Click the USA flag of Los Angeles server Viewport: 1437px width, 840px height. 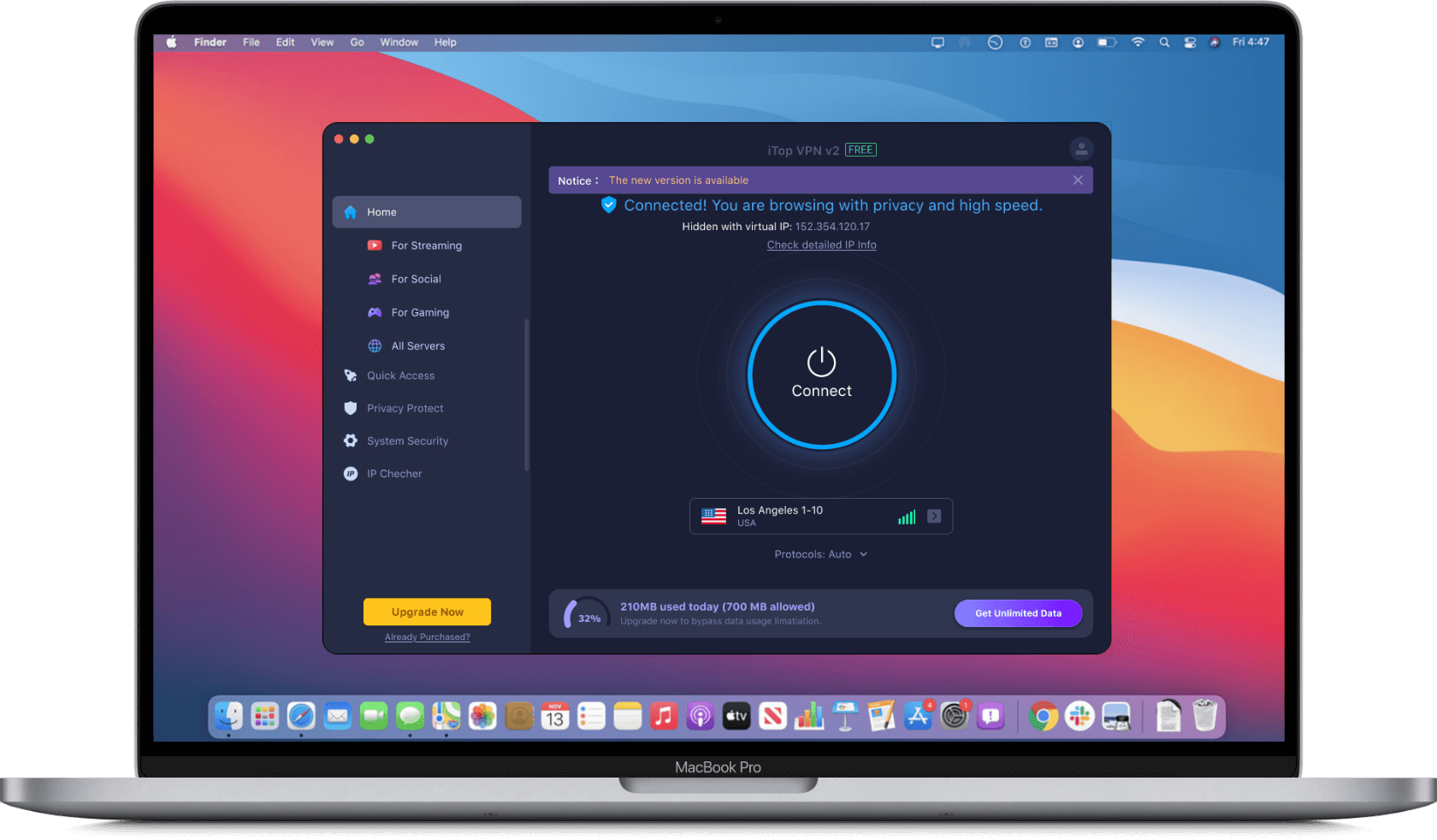(x=713, y=516)
